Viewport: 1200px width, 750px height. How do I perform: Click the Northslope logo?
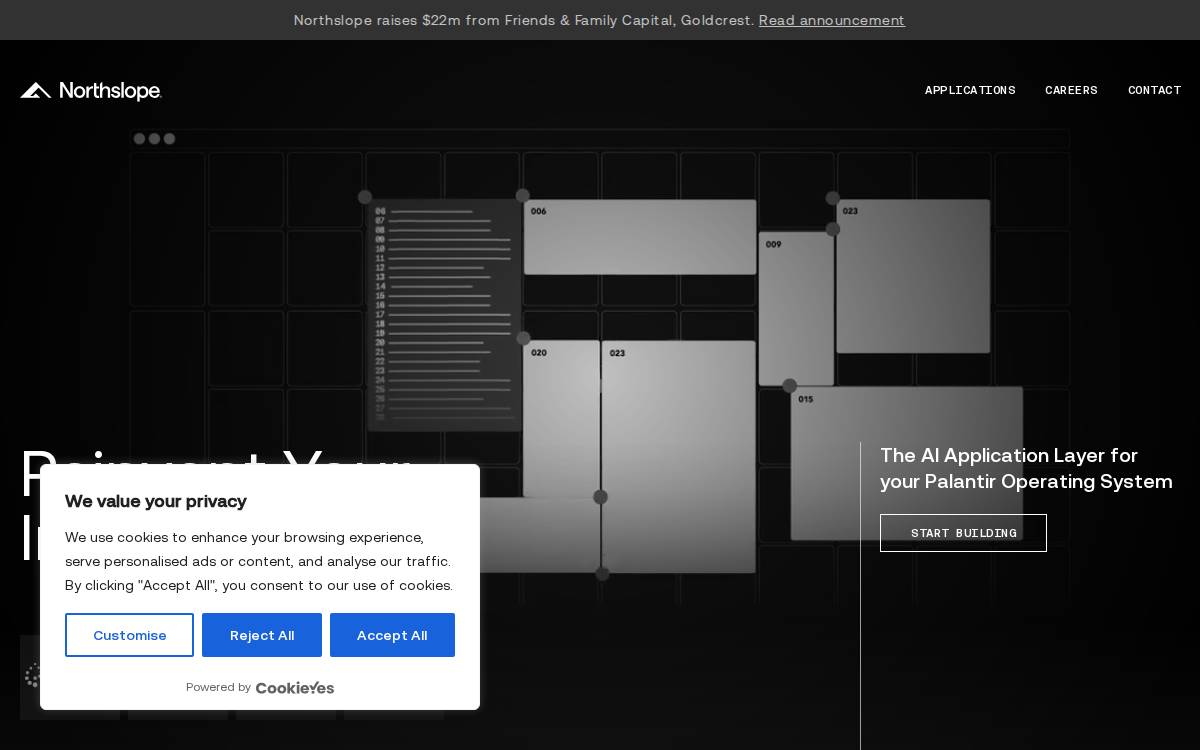pos(91,91)
